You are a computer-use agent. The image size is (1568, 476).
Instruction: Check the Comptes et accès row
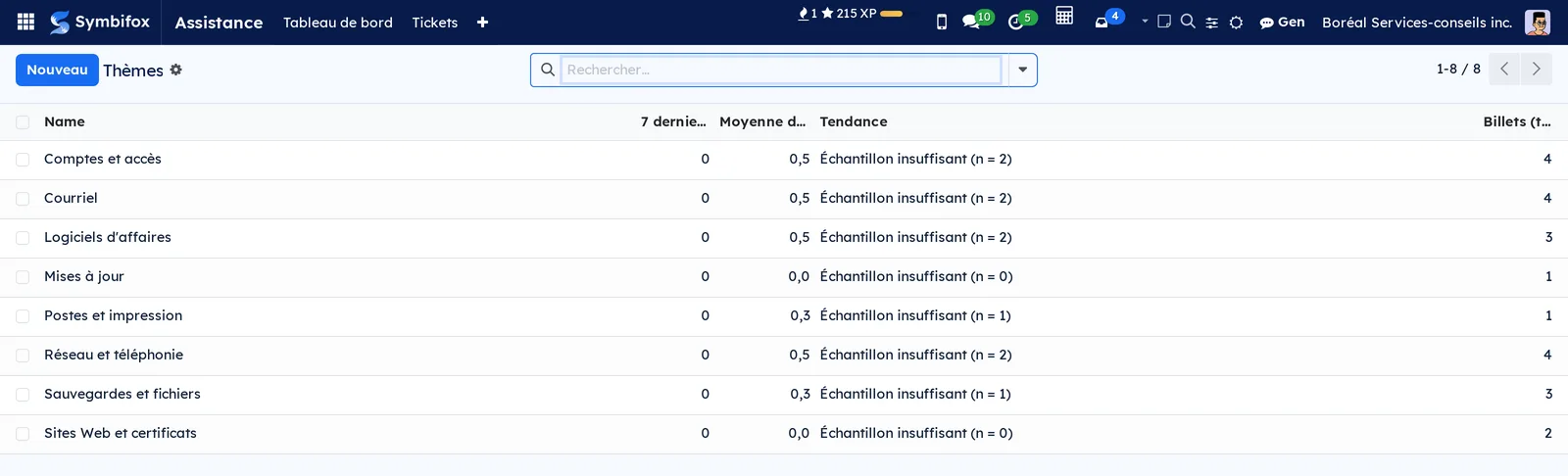pyautogui.click(x=23, y=160)
